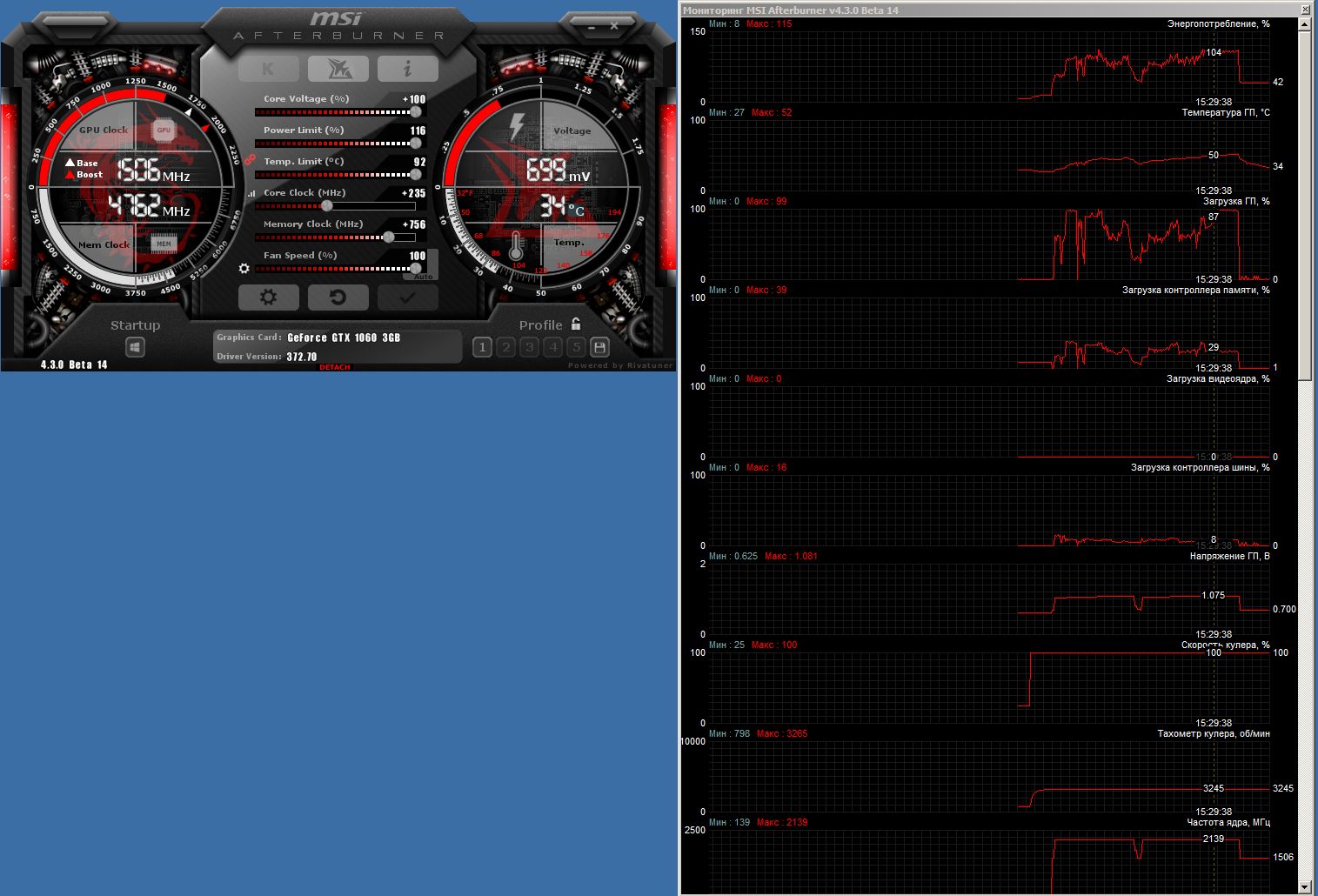Apply settings with the checkmark button

407,298
